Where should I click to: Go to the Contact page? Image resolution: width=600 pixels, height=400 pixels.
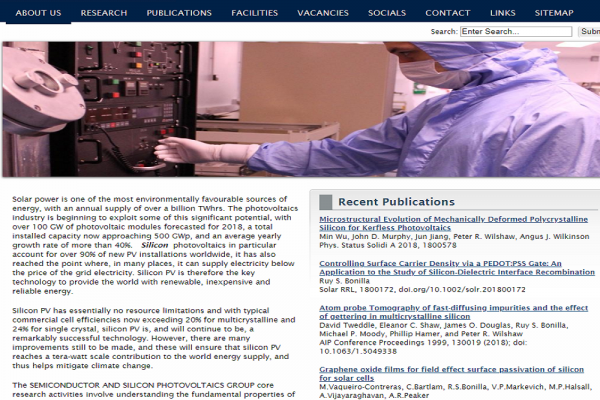[x=448, y=13]
